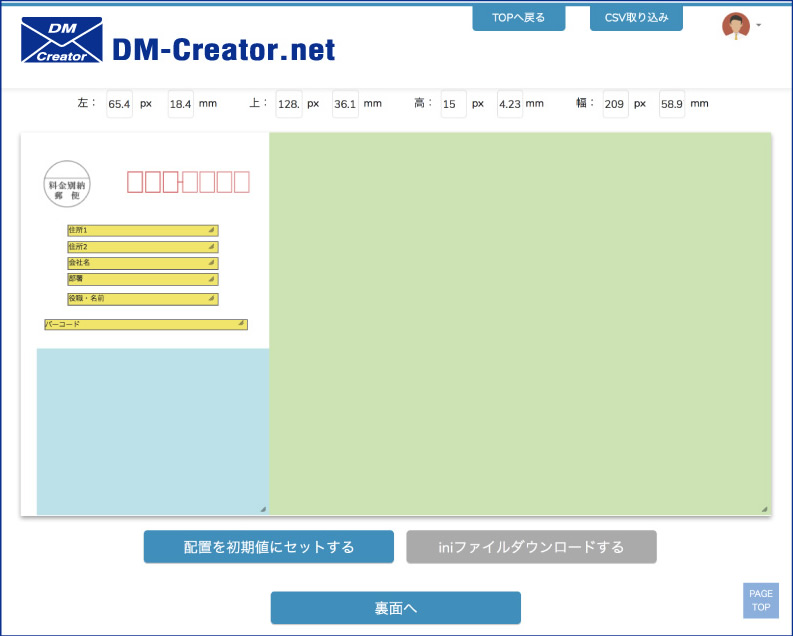Click resize handle of バーコード field
Viewport: 793px width, 636px height.
coord(241,324)
